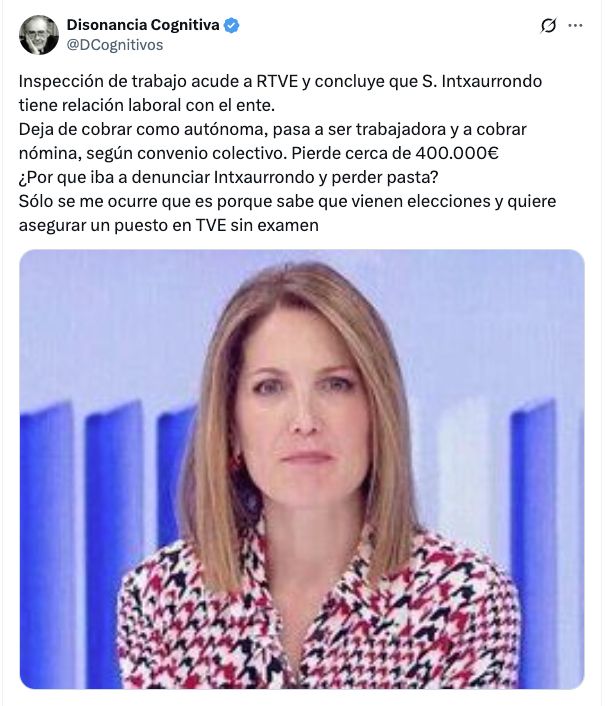Open the three-dot more options menu
605x706 pixels.
point(575,26)
